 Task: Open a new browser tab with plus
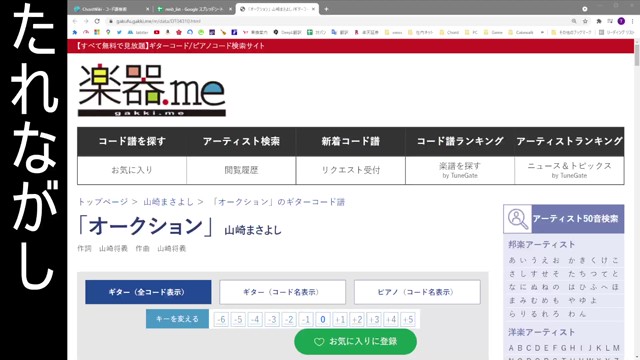click(x=326, y=9)
